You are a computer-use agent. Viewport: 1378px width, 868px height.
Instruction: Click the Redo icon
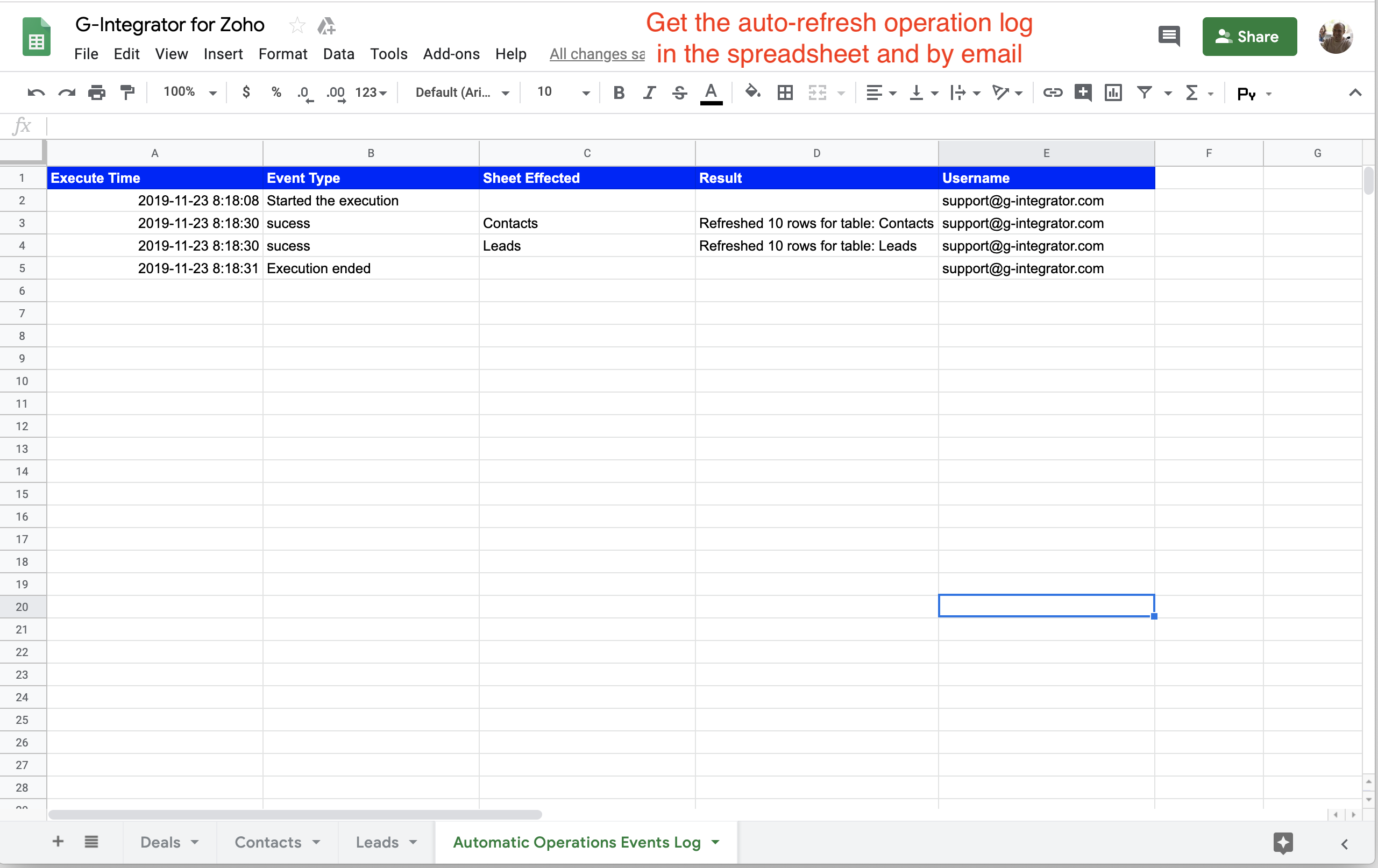pyautogui.click(x=67, y=92)
